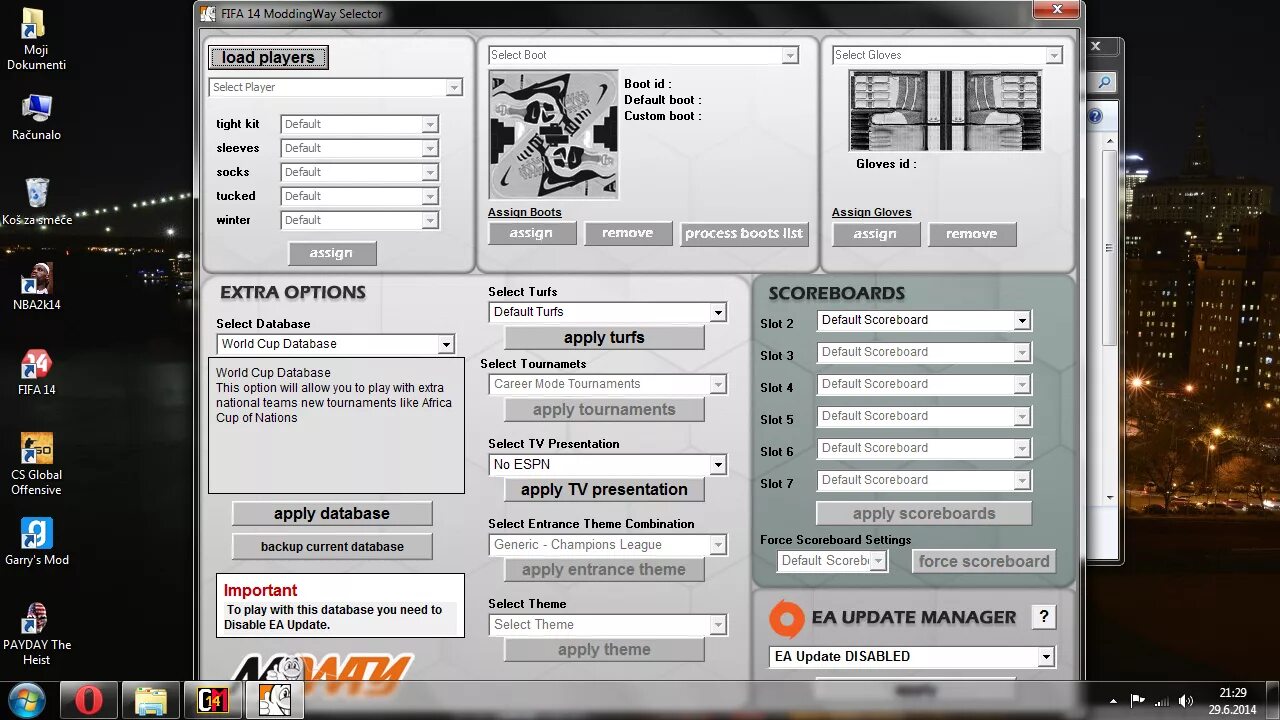1280x720 pixels.
Task: Launch PAYDAY The Heist shortcut
Action: 36,634
